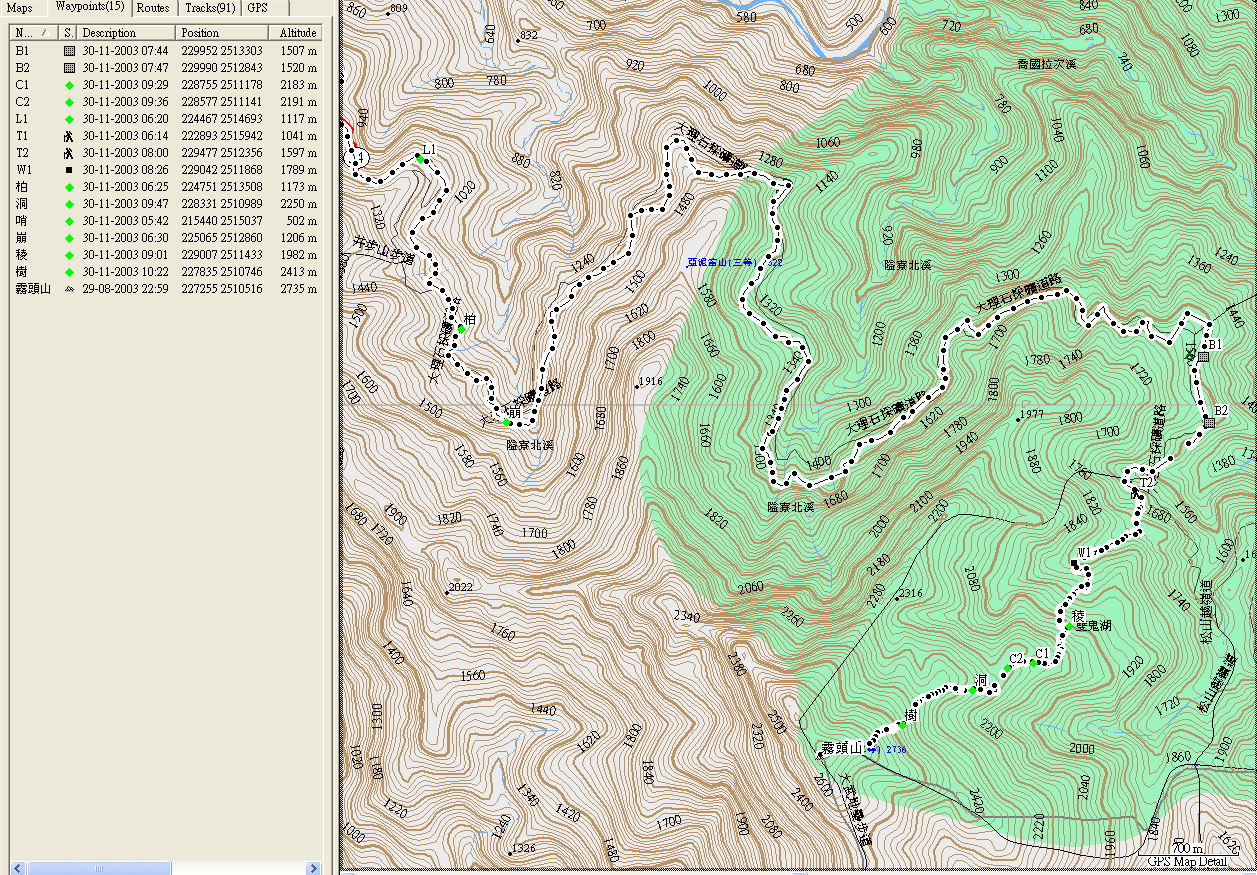Click the T2 trailhead marker on the map

1135,491
